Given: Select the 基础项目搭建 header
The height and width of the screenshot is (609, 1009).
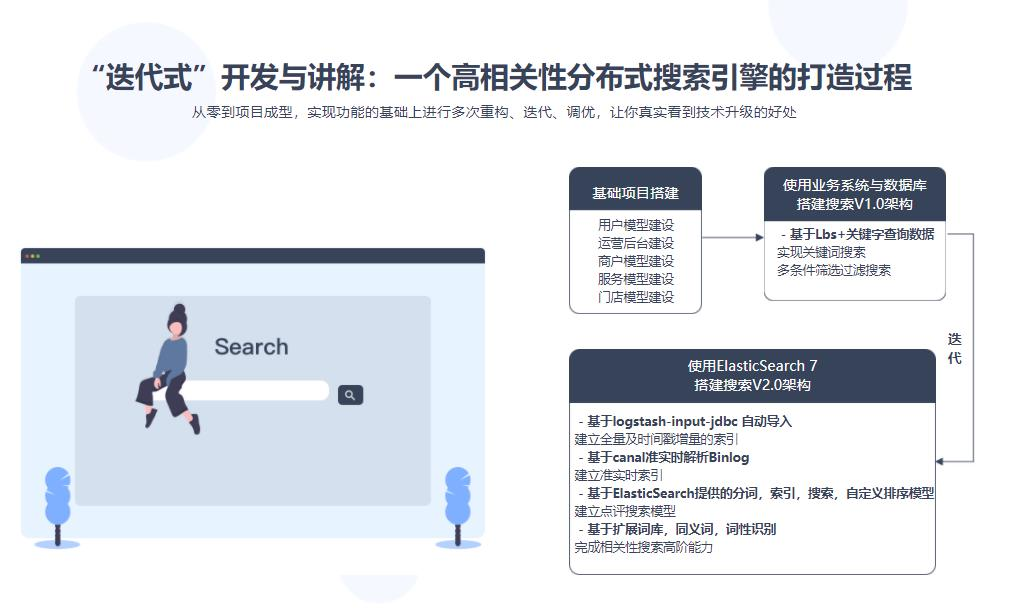Looking at the screenshot, I should point(635,193).
